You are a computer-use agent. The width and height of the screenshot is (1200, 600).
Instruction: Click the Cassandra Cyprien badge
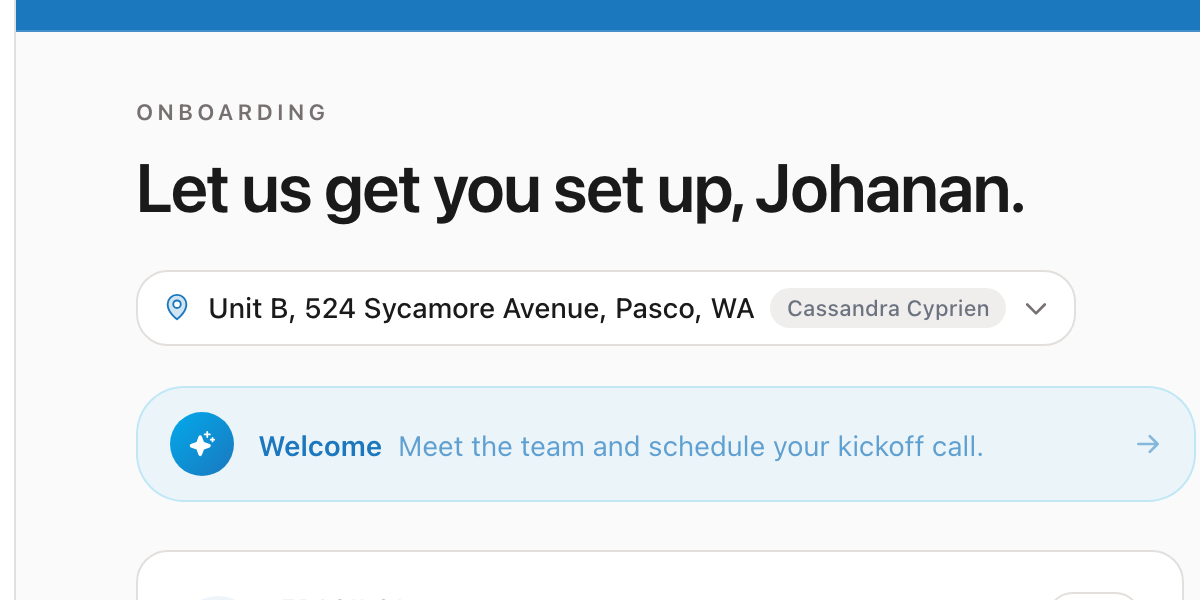[887, 308]
